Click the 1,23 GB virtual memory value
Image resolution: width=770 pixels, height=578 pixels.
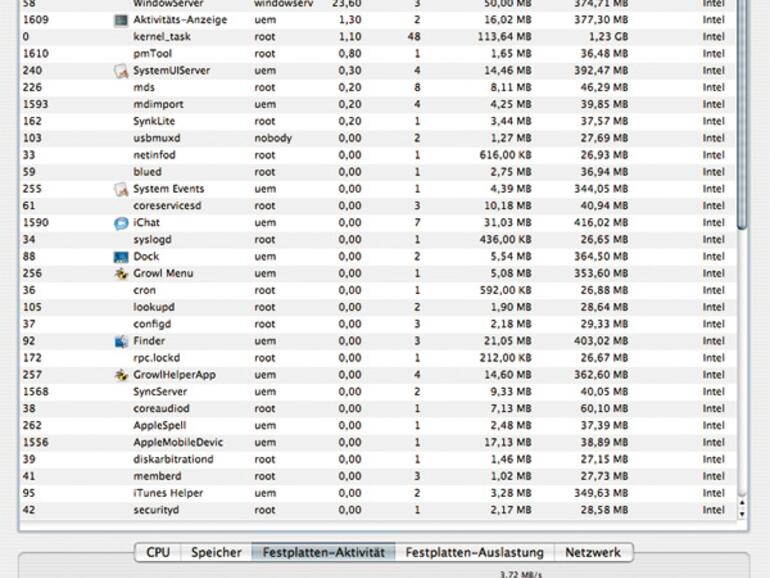coord(608,37)
